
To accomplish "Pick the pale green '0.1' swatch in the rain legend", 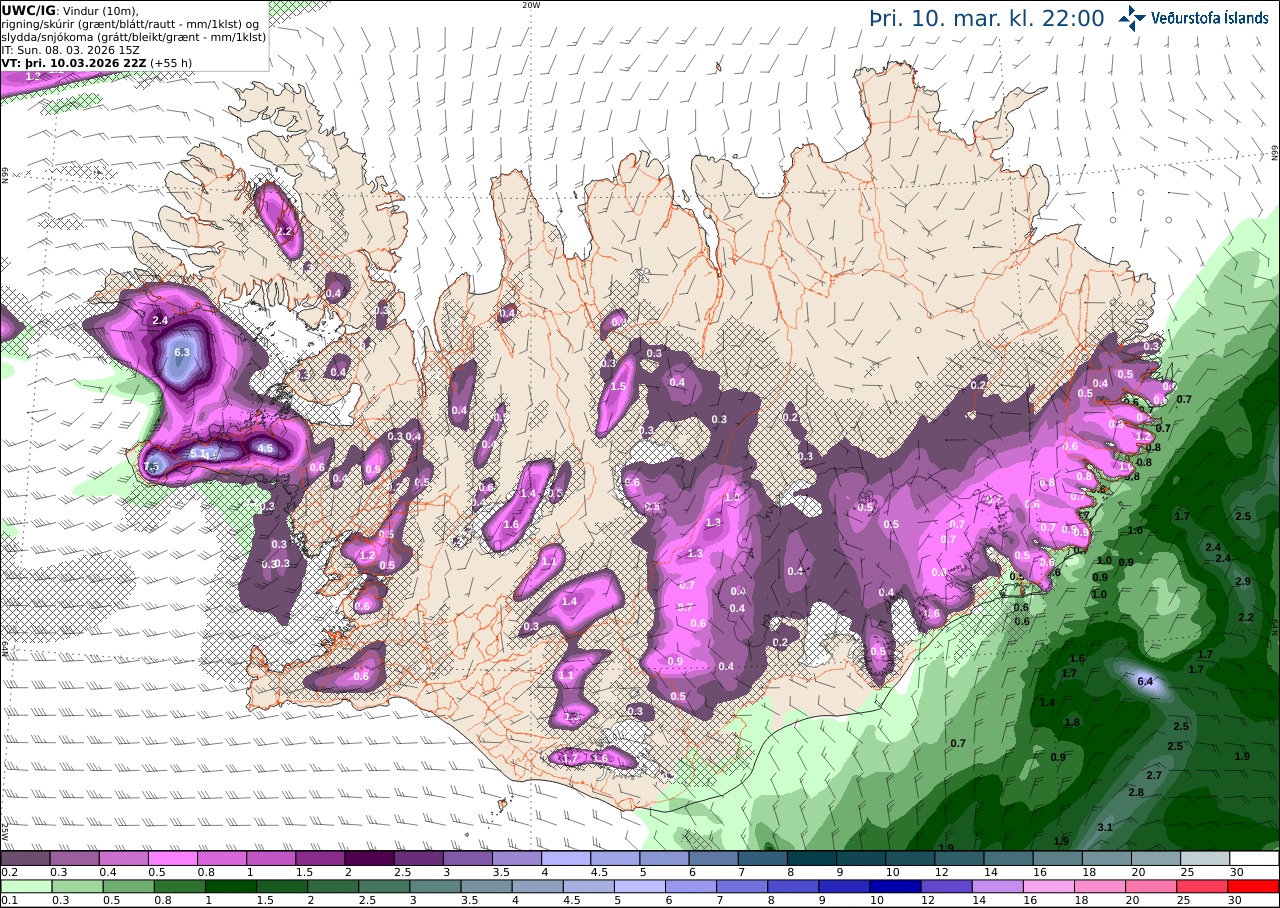I will (25, 886).
